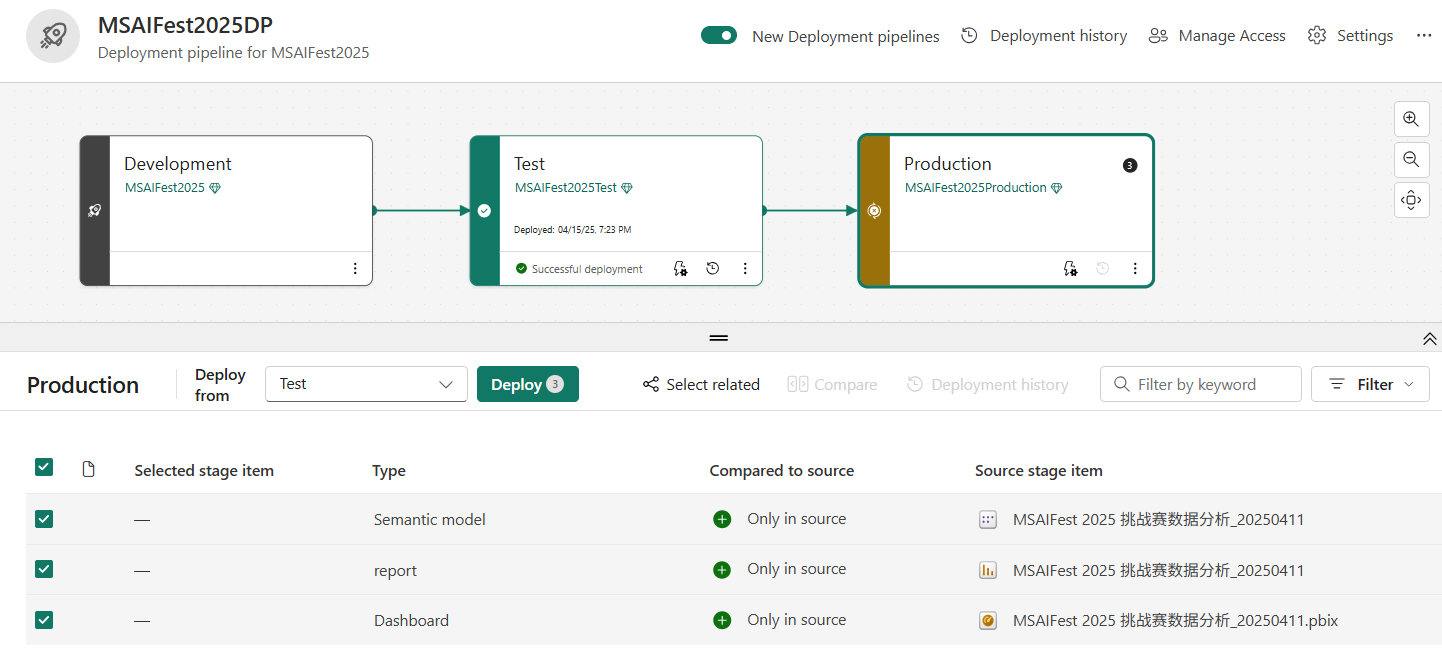
Task: Click Select related
Action: coord(701,385)
